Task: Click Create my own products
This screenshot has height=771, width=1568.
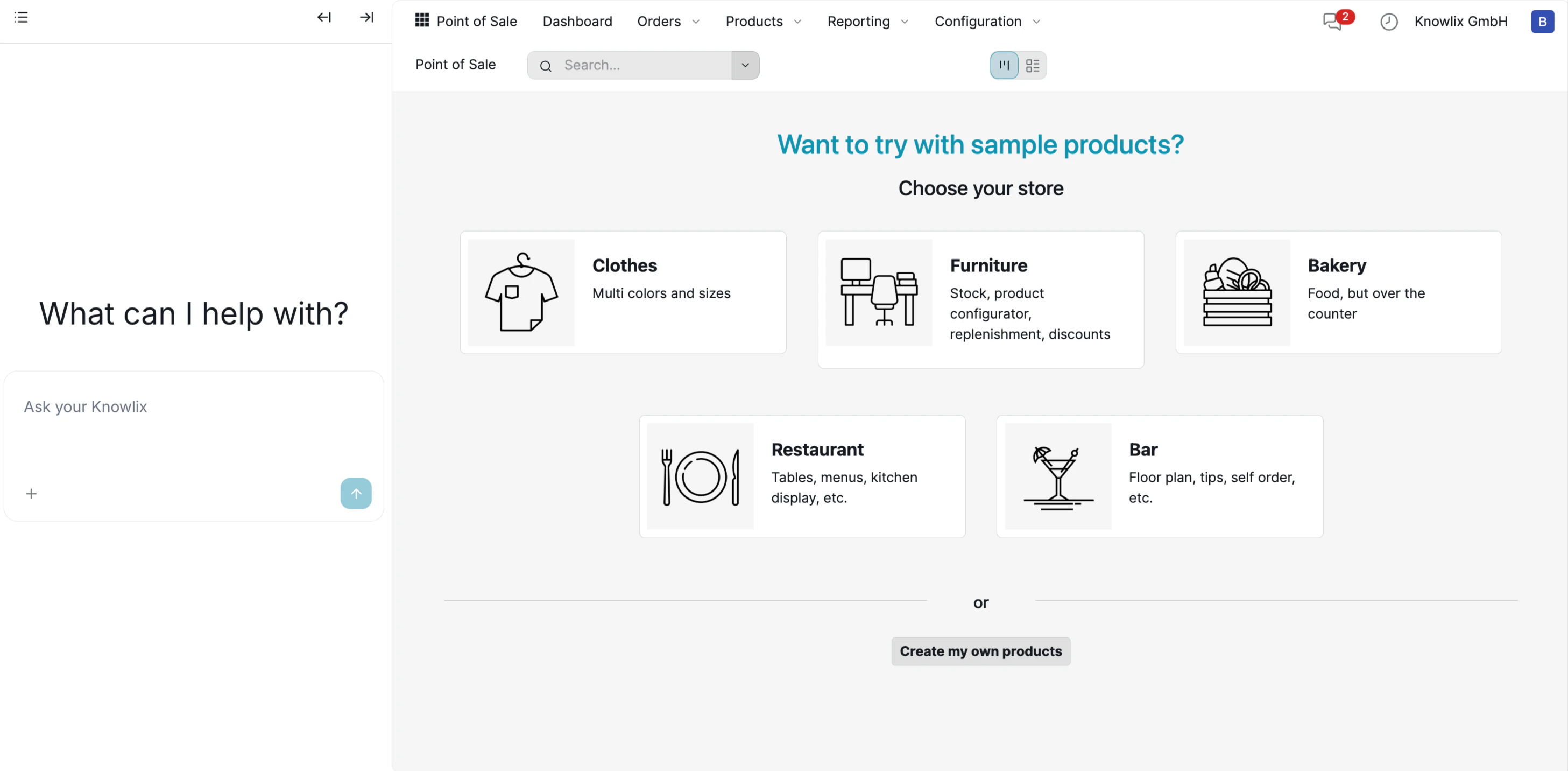Action: pyautogui.click(x=980, y=651)
